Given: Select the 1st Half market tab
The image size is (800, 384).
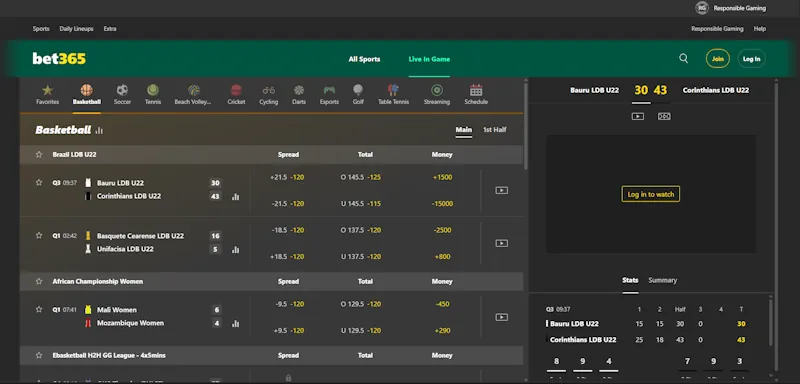Looking at the screenshot, I should coord(494,130).
